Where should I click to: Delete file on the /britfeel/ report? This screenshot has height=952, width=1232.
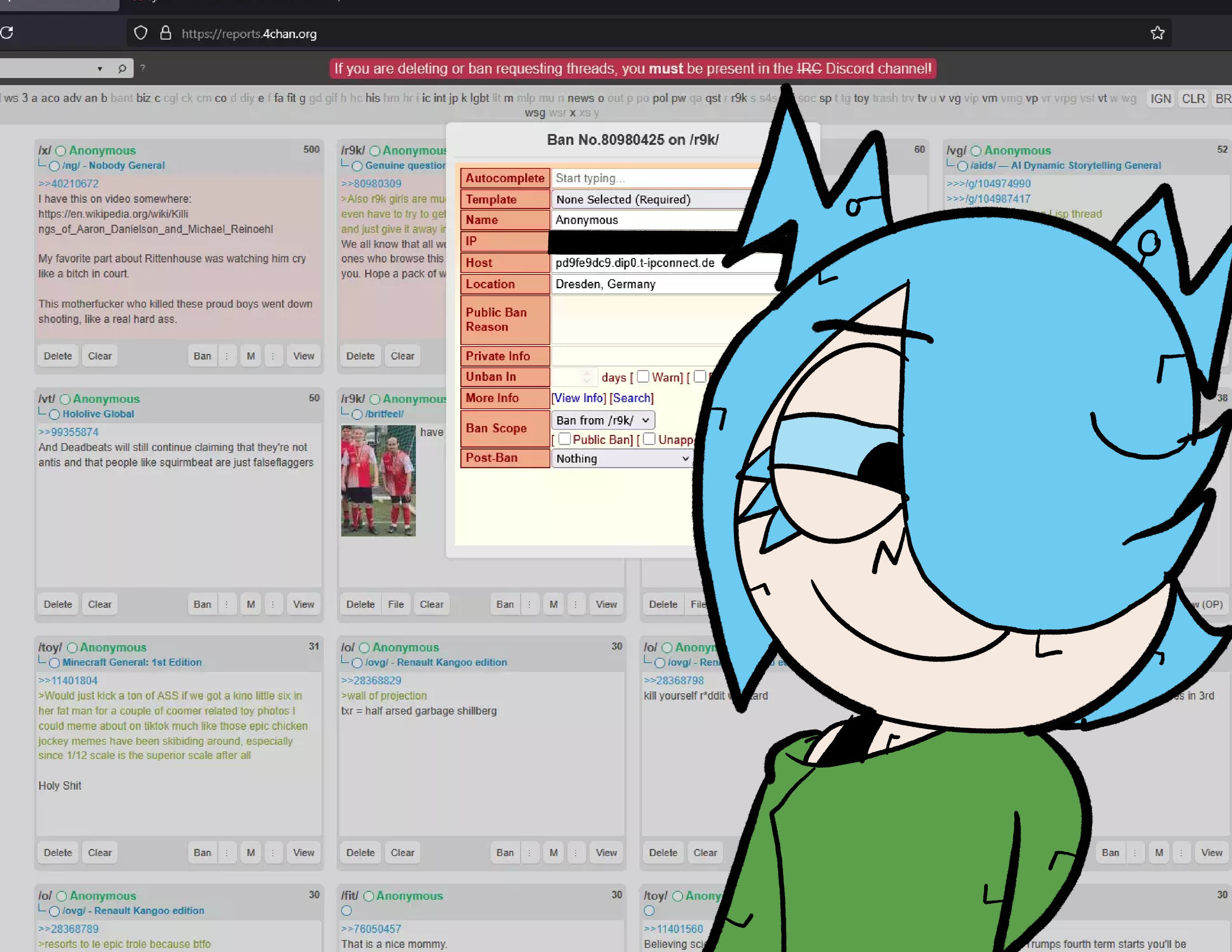click(x=396, y=604)
